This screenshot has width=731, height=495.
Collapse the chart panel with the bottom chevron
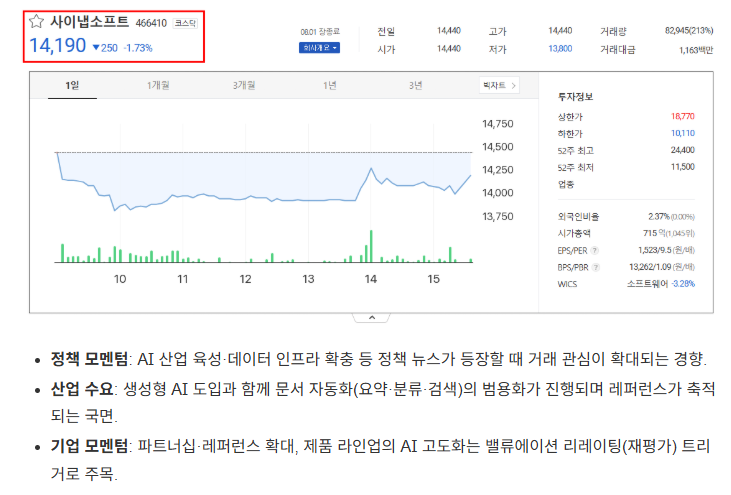(x=372, y=318)
